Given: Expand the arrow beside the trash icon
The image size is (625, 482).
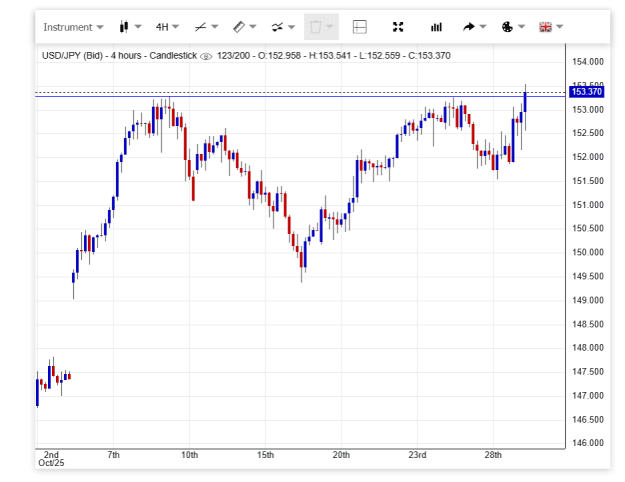Looking at the screenshot, I should 330,27.
